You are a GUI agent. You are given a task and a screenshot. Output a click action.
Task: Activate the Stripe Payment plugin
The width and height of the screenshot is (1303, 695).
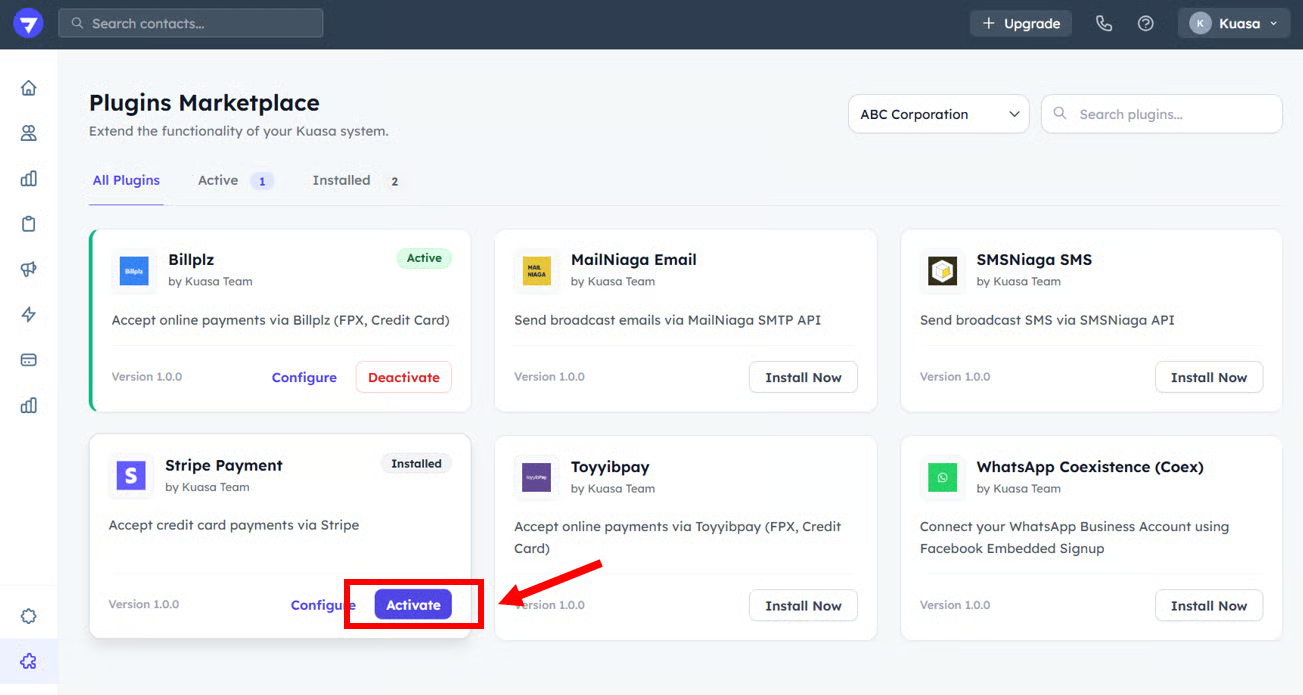[x=413, y=605]
